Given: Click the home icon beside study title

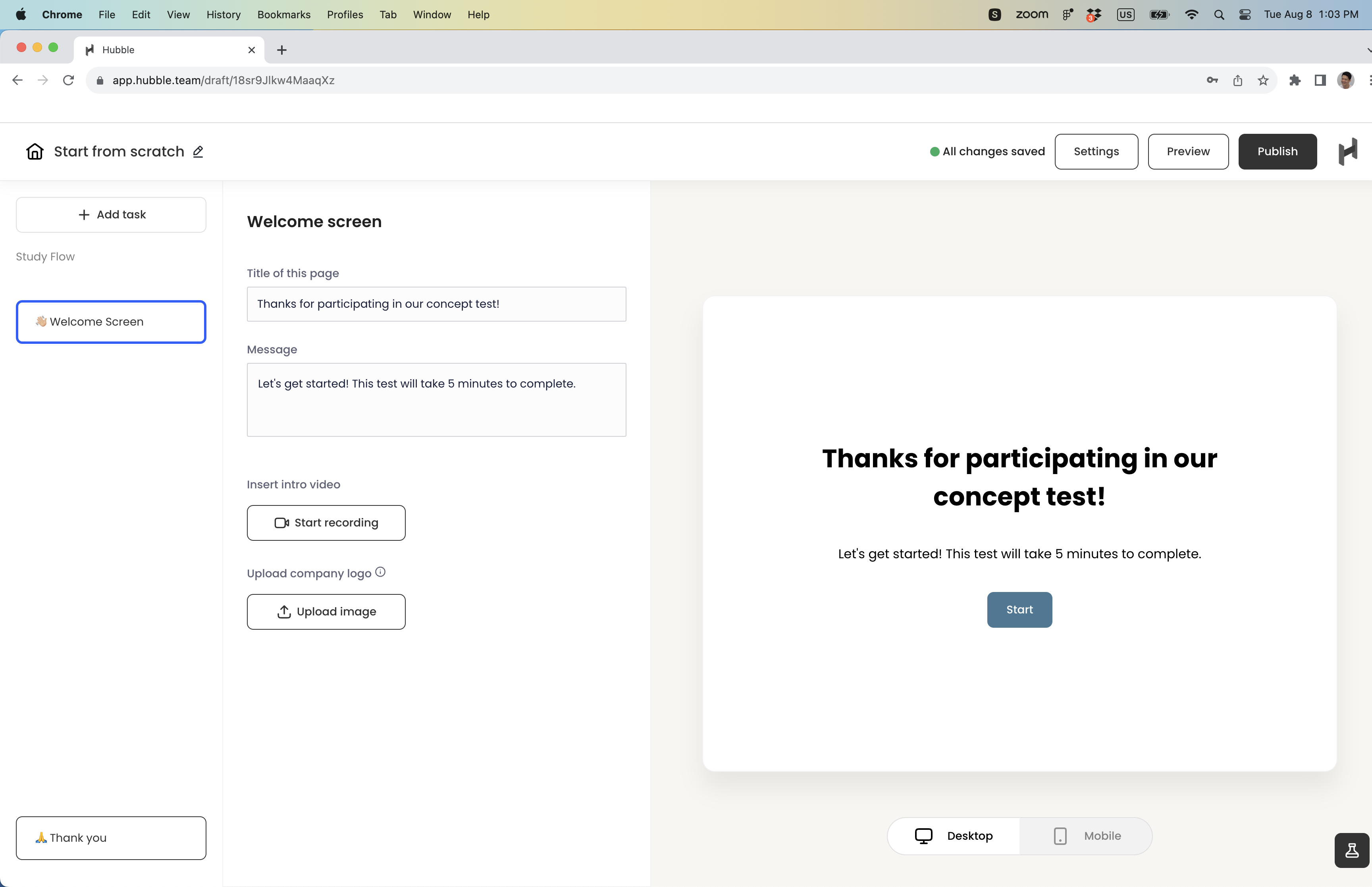Looking at the screenshot, I should click(x=35, y=152).
